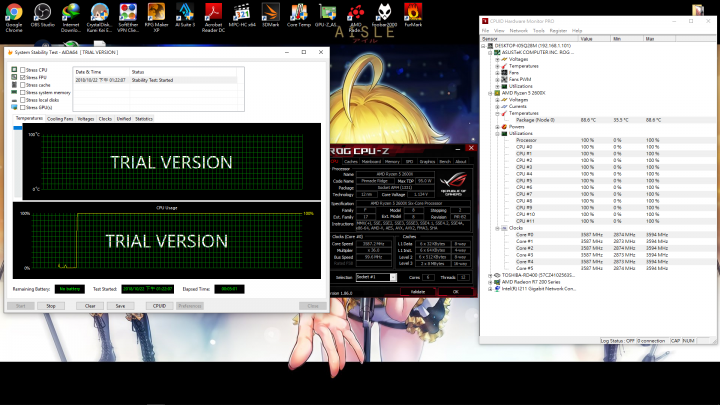Switch to the Statistics tab in AIDA64
This screenshot has width=720, height=405.
(144, 119)
